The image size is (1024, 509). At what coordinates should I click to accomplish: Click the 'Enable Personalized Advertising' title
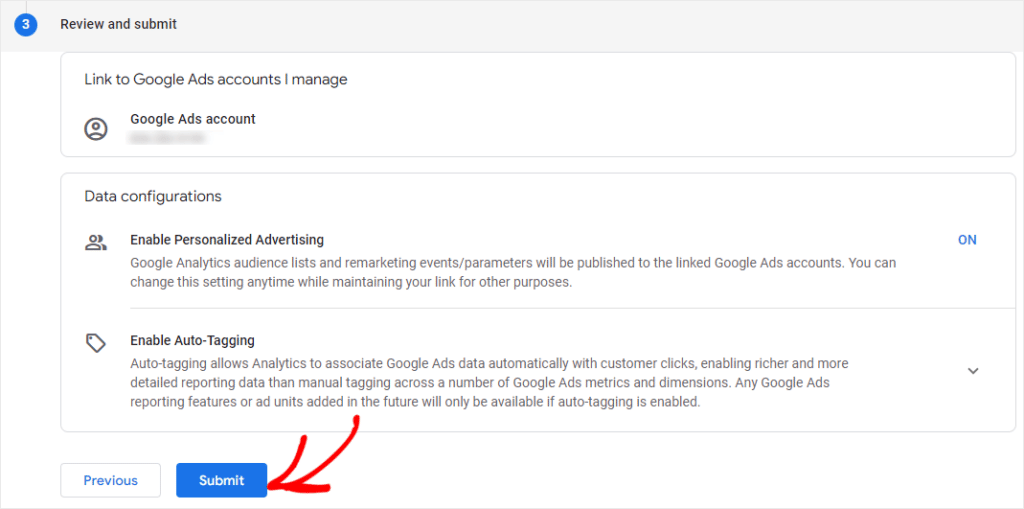point(227,240)
